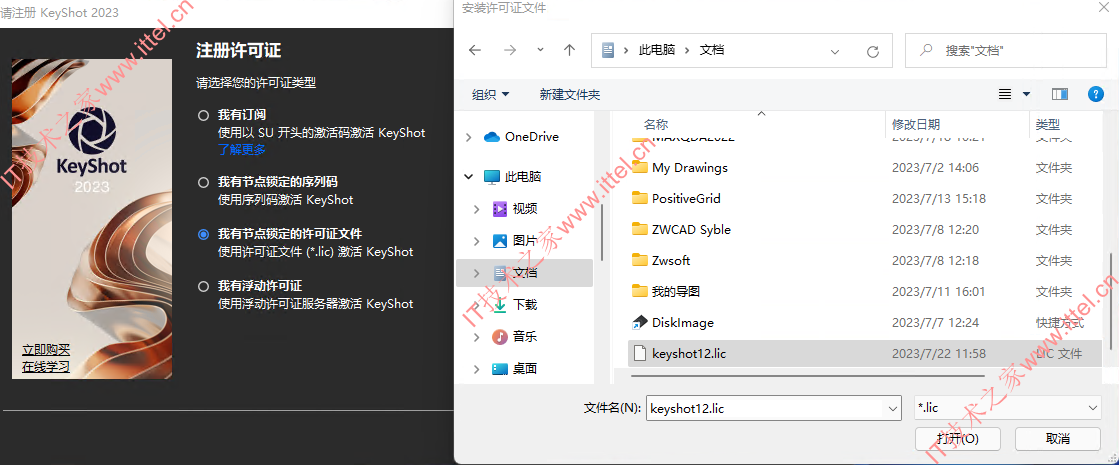Screen dimensions: 1119x465
Task: Select the 下载 downloads arrow icon
Action: tap(500, 305)
